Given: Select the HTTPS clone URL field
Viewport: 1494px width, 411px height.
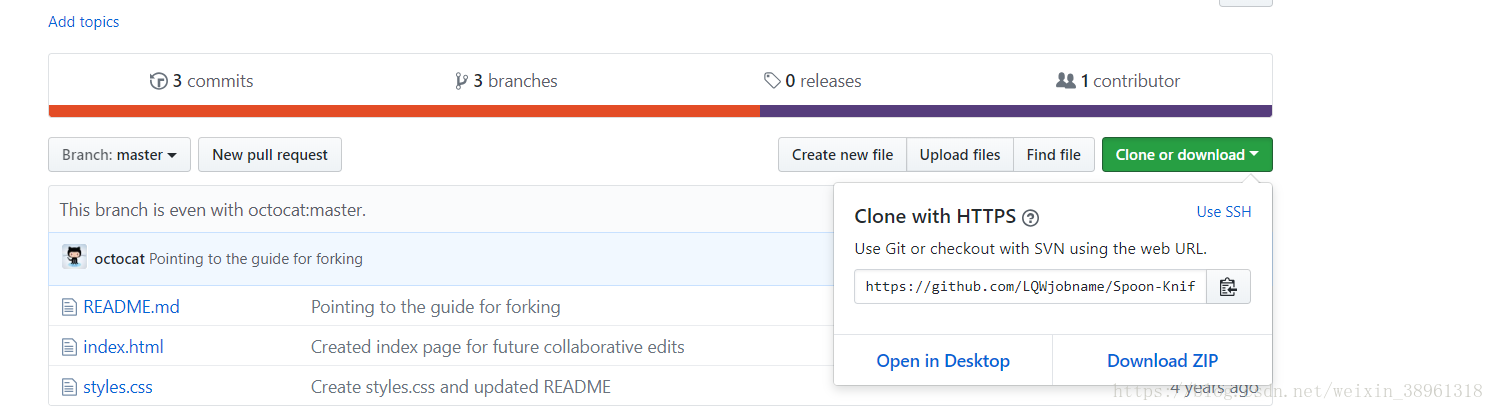Looking at the screenshot, I should click(x=1030, y=287).
